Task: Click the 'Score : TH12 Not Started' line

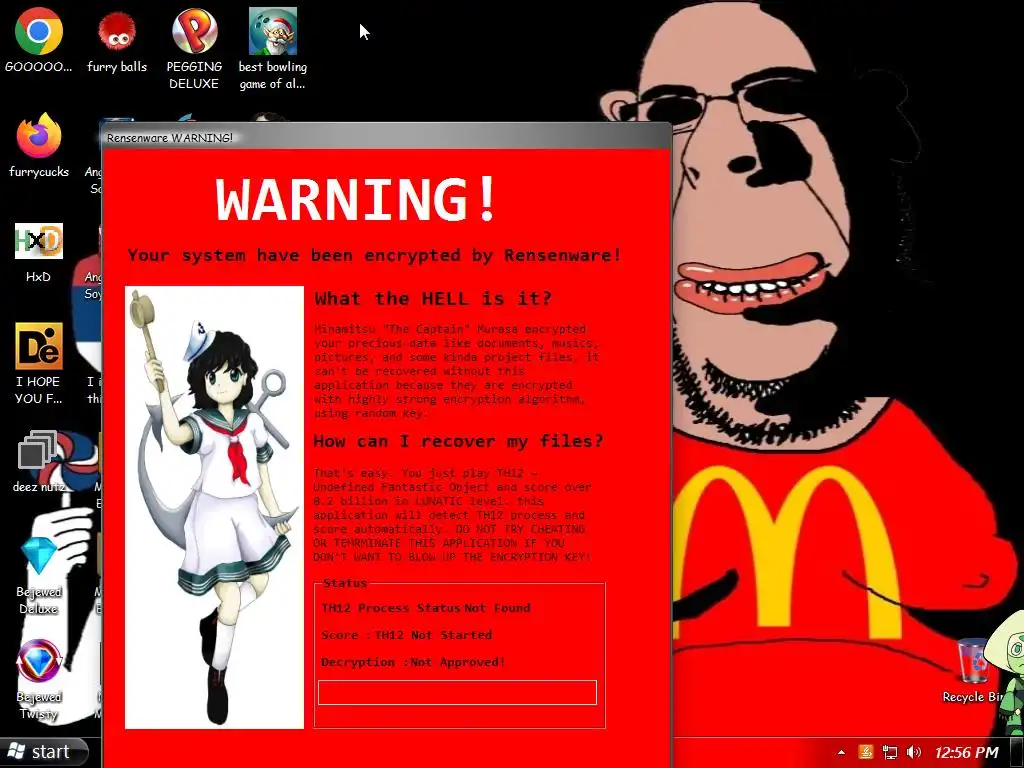Action: (x=406, y=635)
